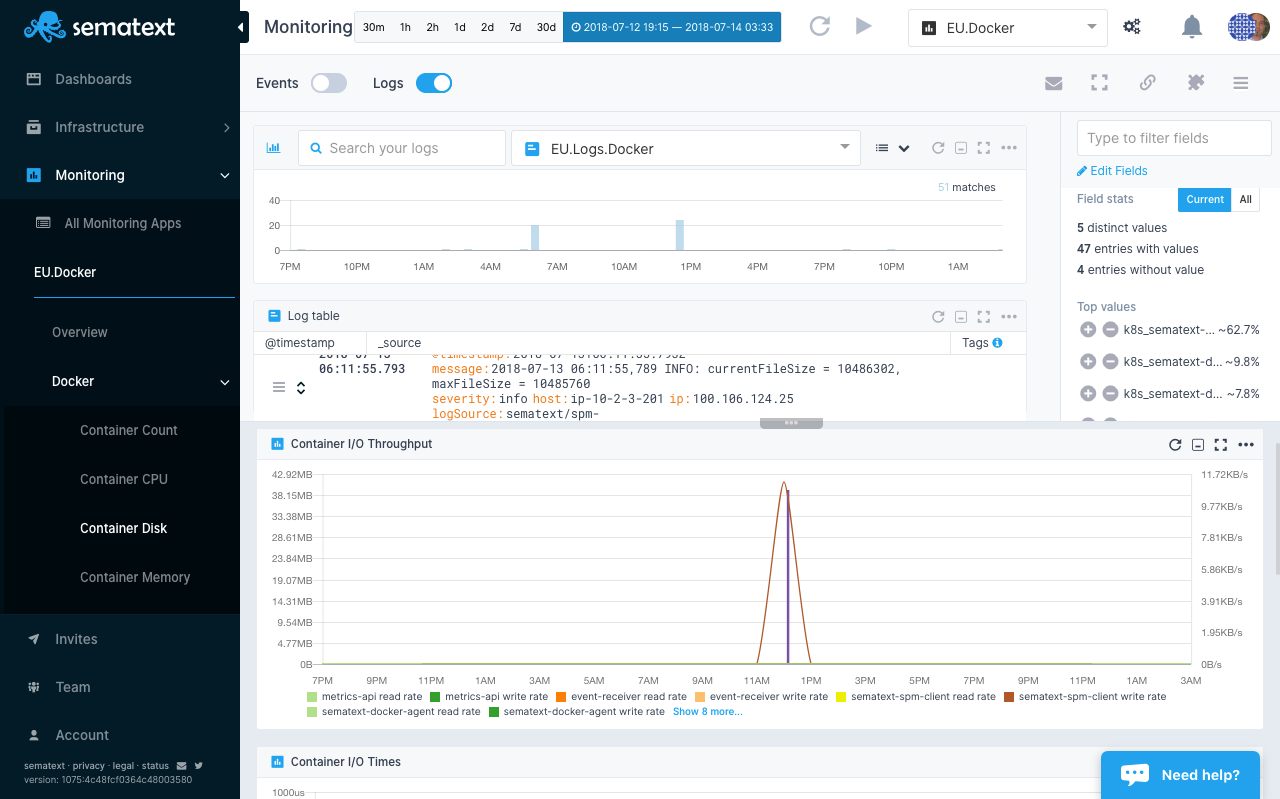The width and height of the screenshot is (1280, 799).
Task: Switch field stats to All
Action: (x=1246, y=199)
